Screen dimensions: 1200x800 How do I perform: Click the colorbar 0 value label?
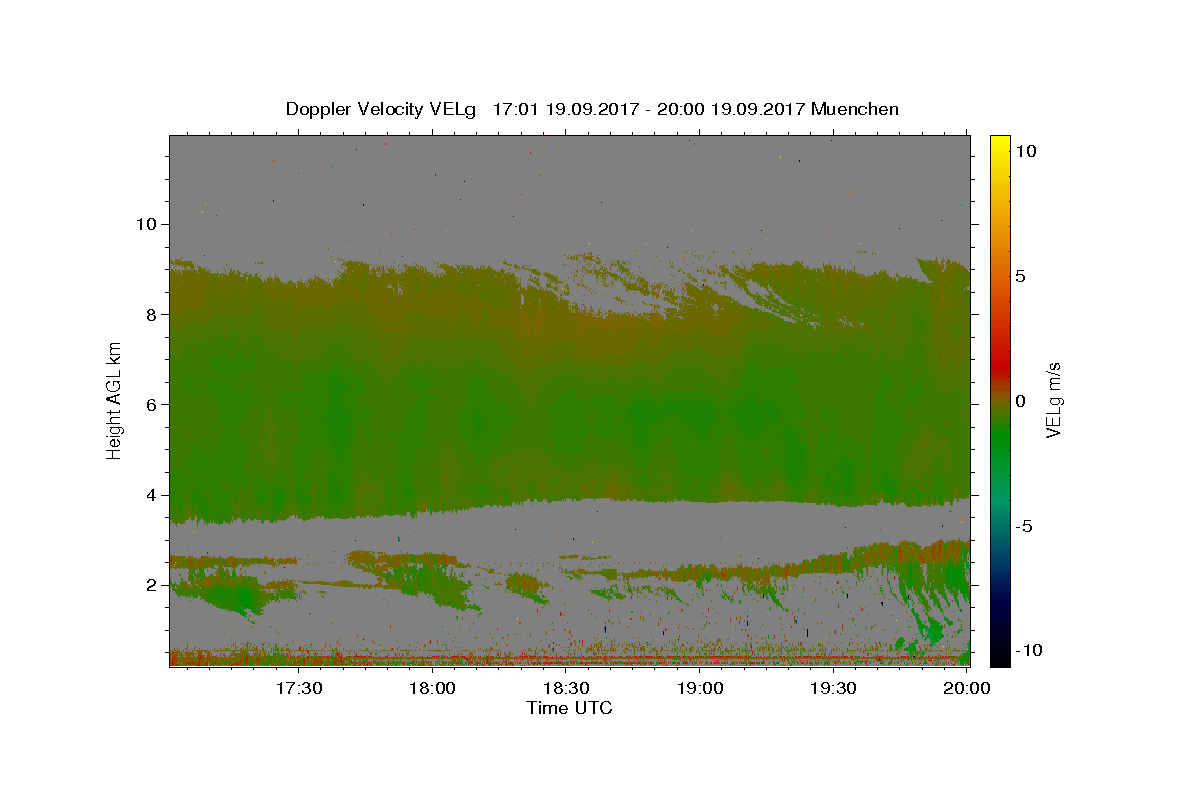point(1020,401)
